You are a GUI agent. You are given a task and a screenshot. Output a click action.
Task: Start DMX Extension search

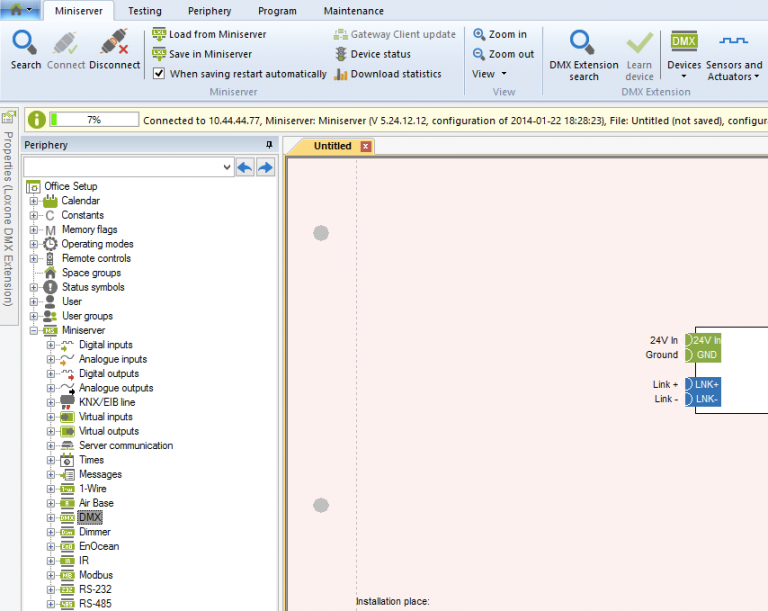(583, 44)
